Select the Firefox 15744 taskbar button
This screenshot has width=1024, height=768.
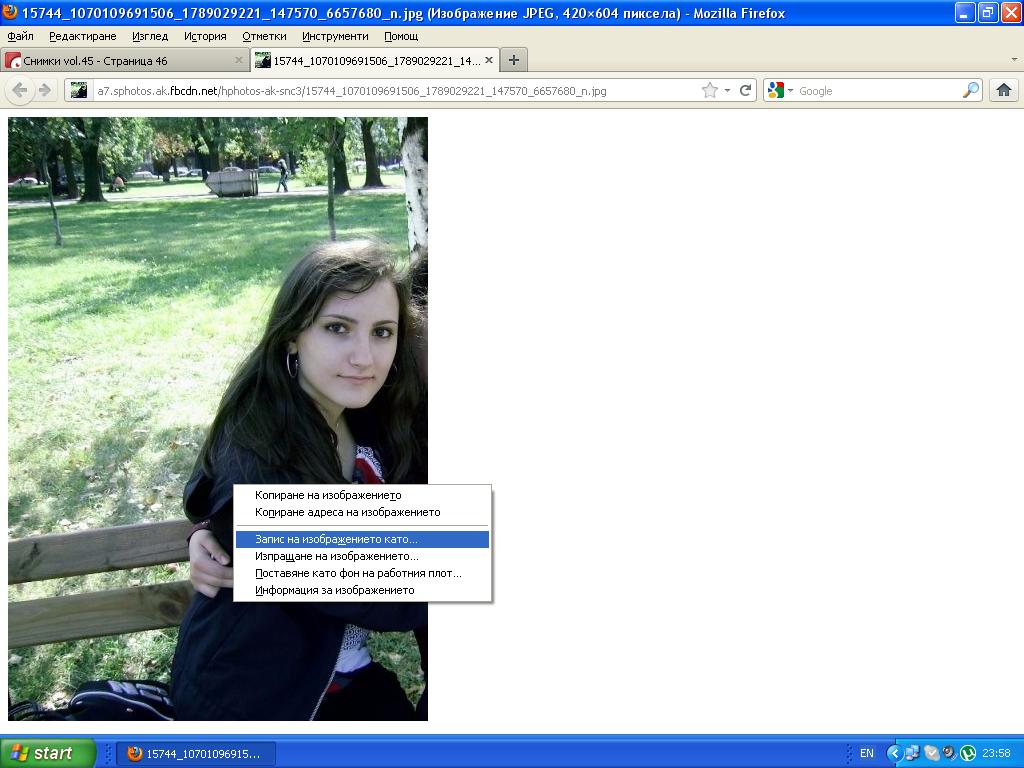coord(196,754)
